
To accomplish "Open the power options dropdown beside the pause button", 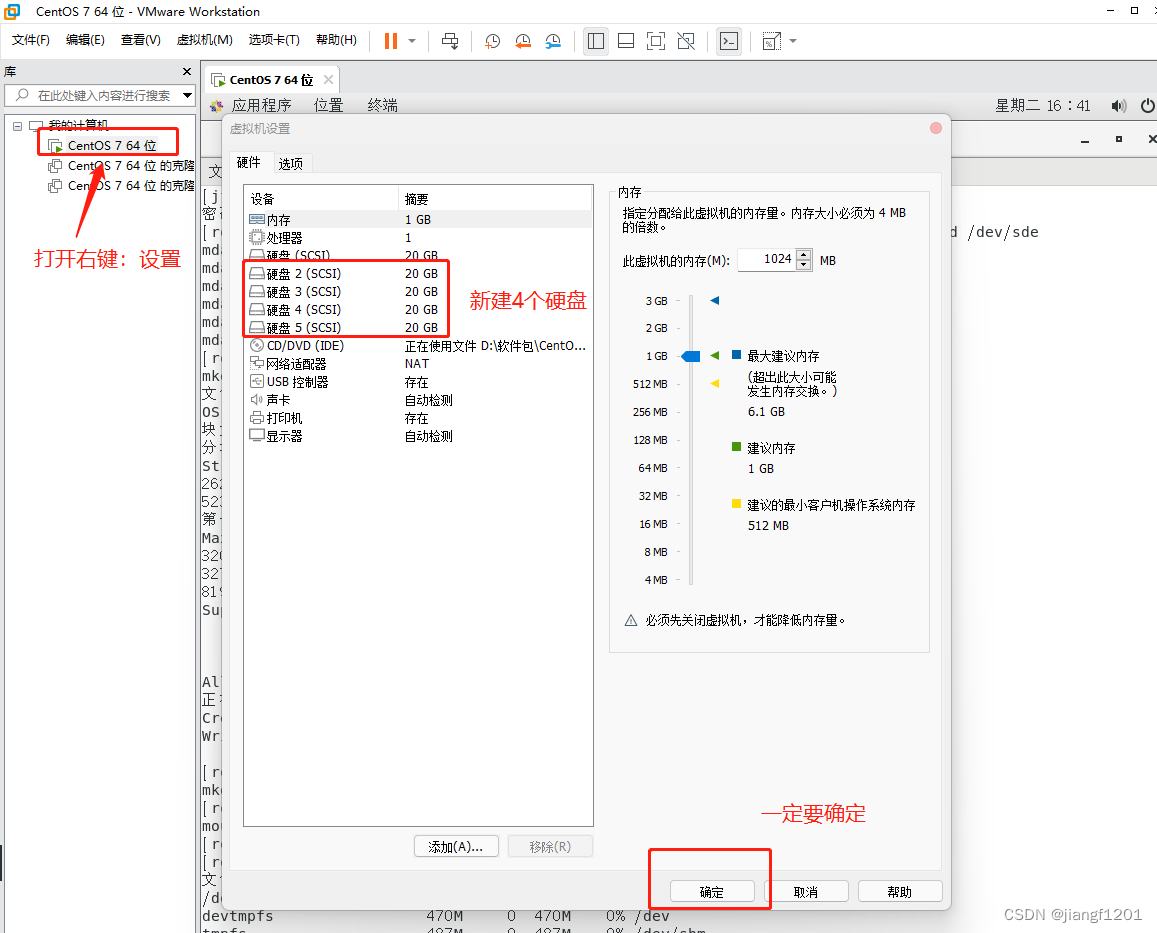I will [x=412, y=41].
